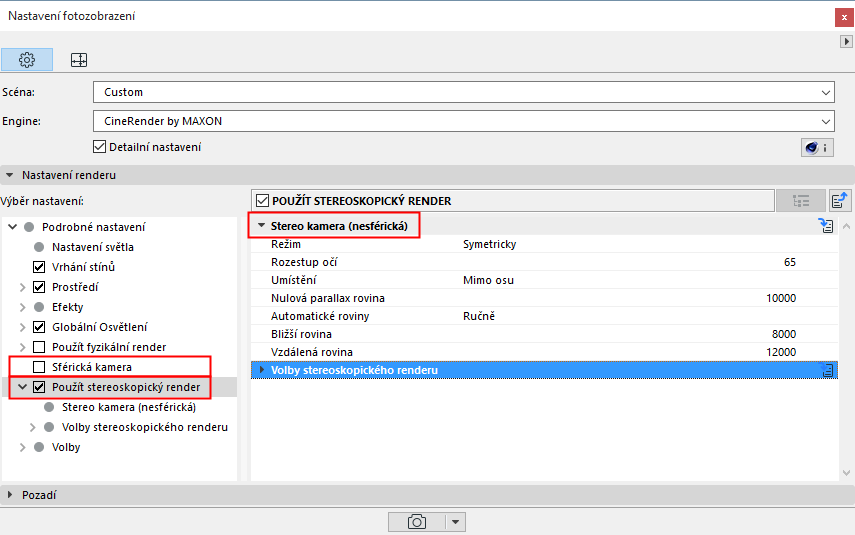Edit Bližší rovina value 8000
The height and width of the screenshot is (535, 855).
pos(784,334)
